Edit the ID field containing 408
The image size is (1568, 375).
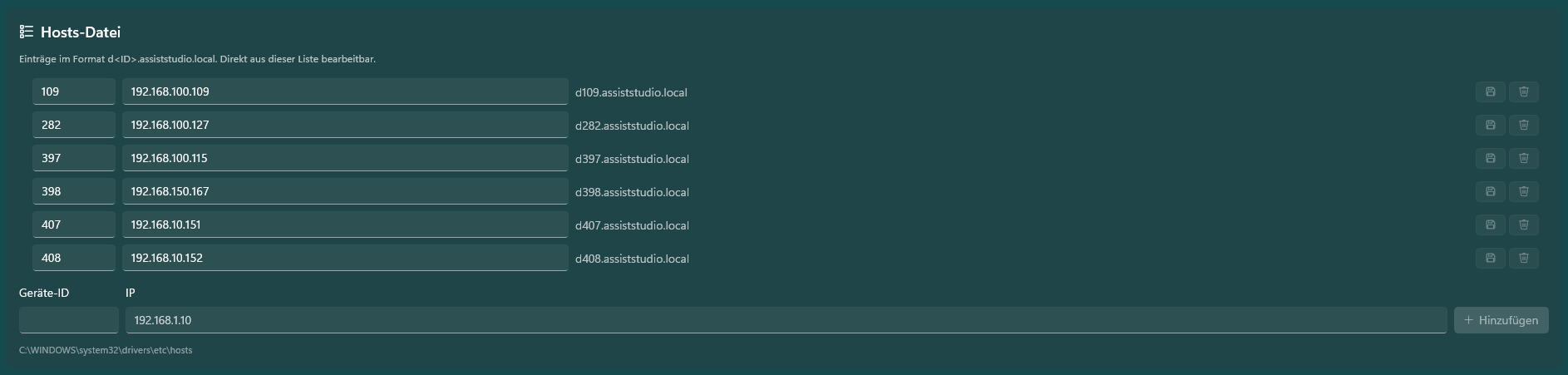(x=74, y=258)
